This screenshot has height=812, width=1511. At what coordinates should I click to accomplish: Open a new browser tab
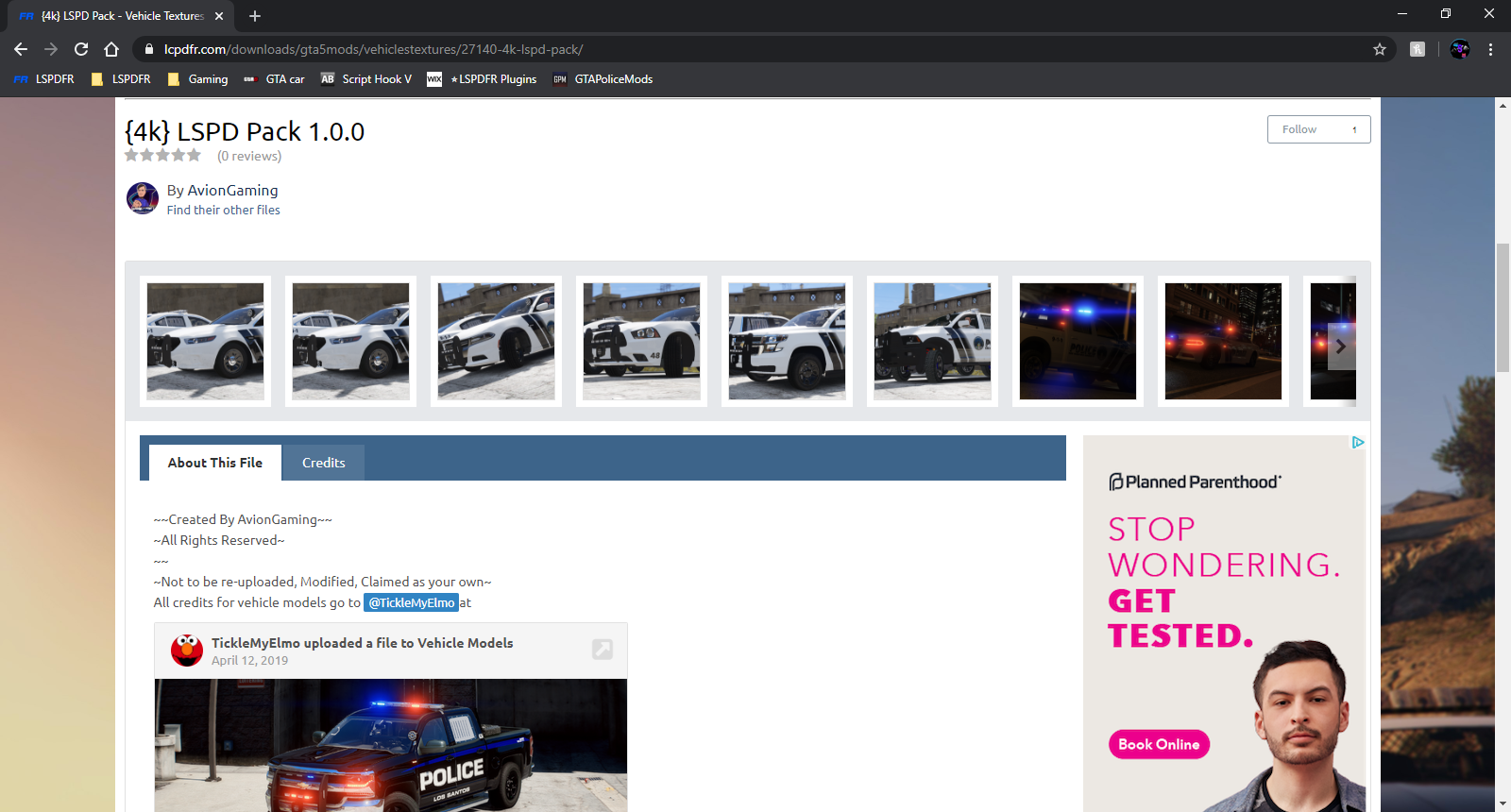[255, 16]
